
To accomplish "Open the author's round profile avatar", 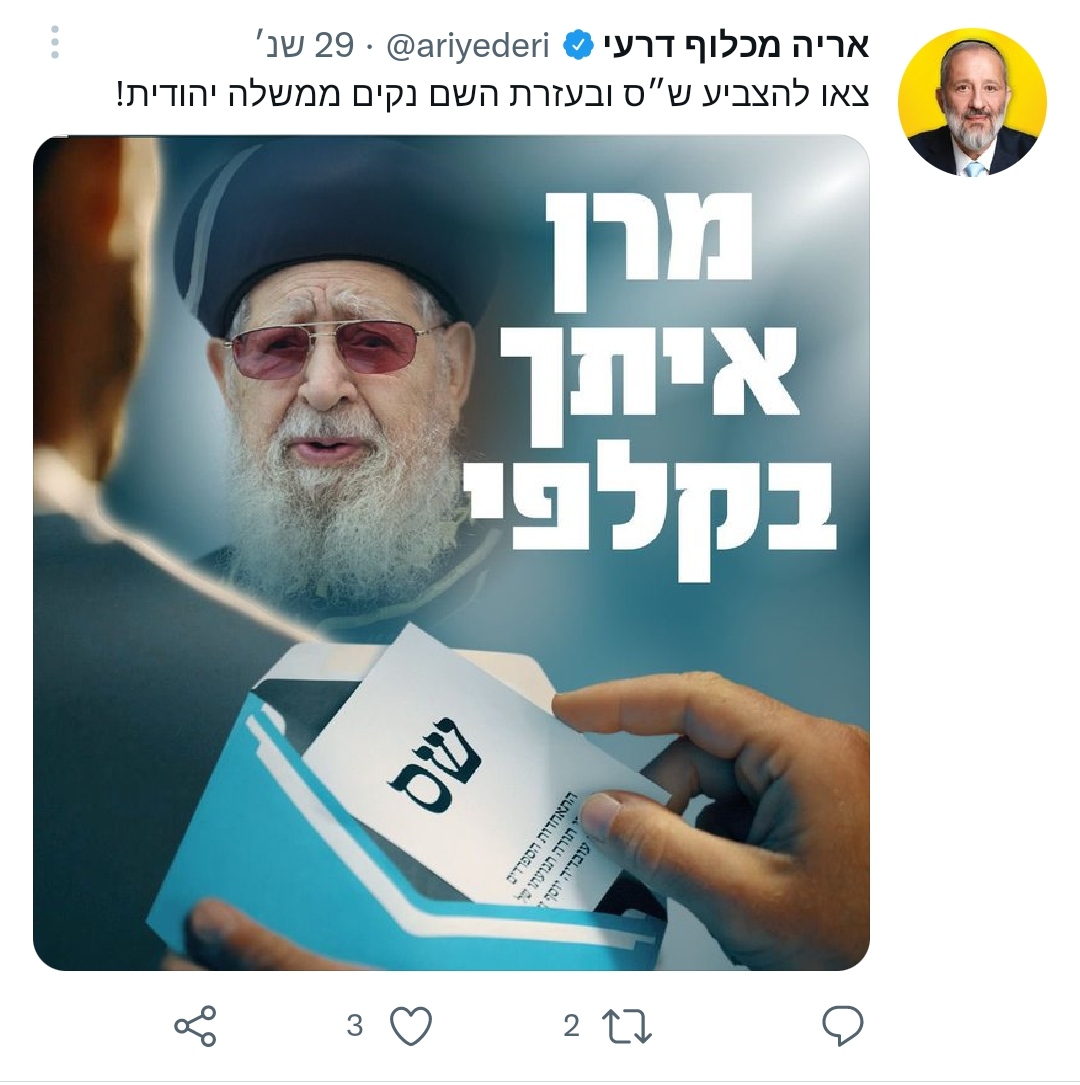I will (972, 102).
